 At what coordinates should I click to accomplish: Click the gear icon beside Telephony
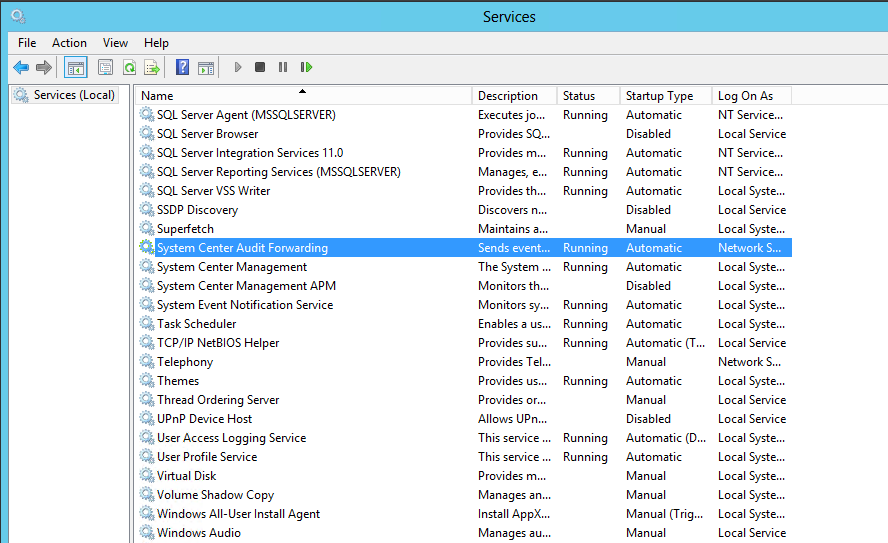point(147,362)
